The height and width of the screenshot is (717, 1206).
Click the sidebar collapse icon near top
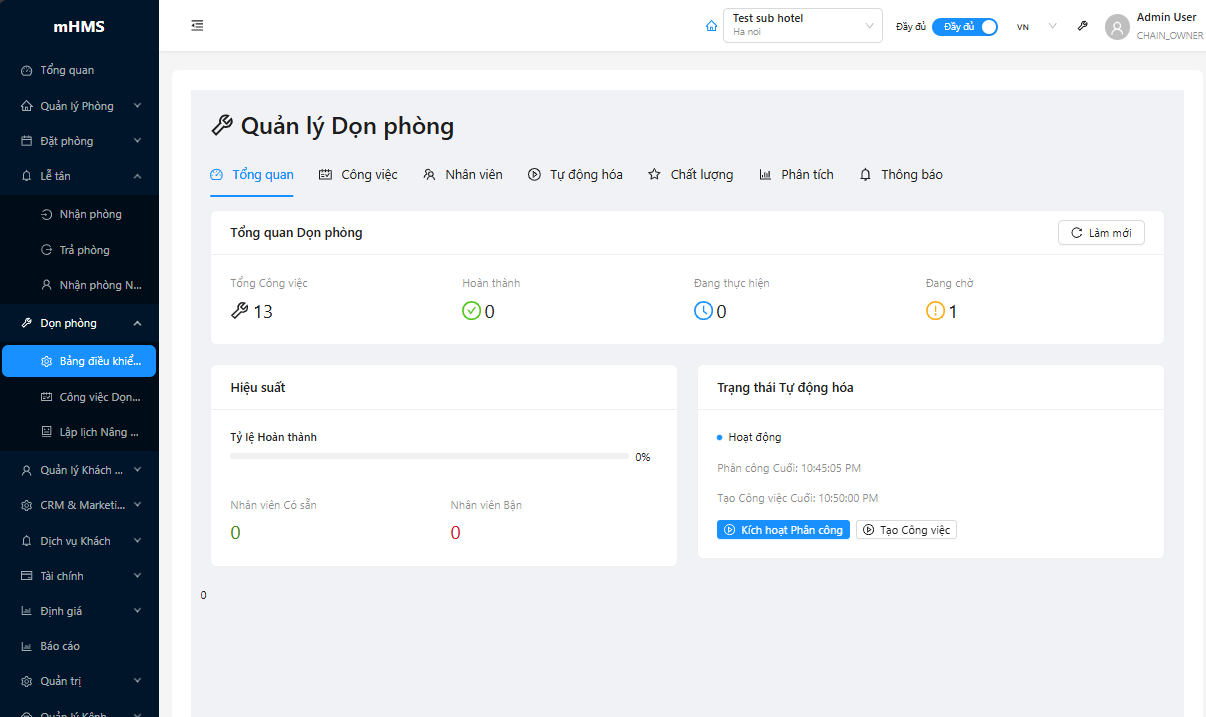[x=197, y=25]
